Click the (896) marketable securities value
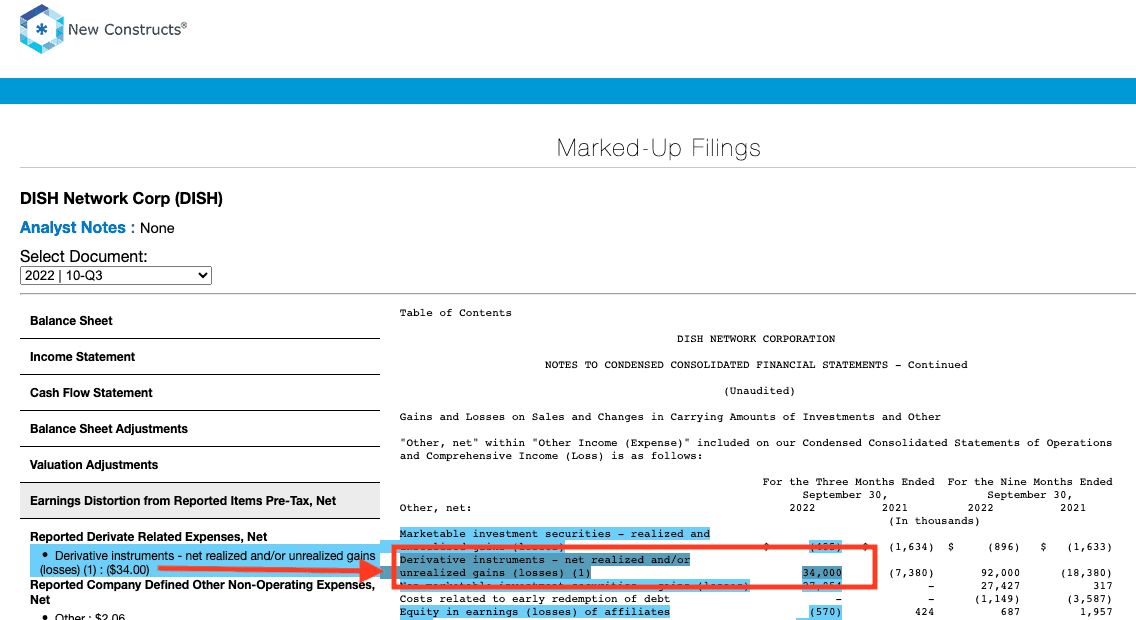This screenshot has height=620, width=1136. [x=1003, y=547]
